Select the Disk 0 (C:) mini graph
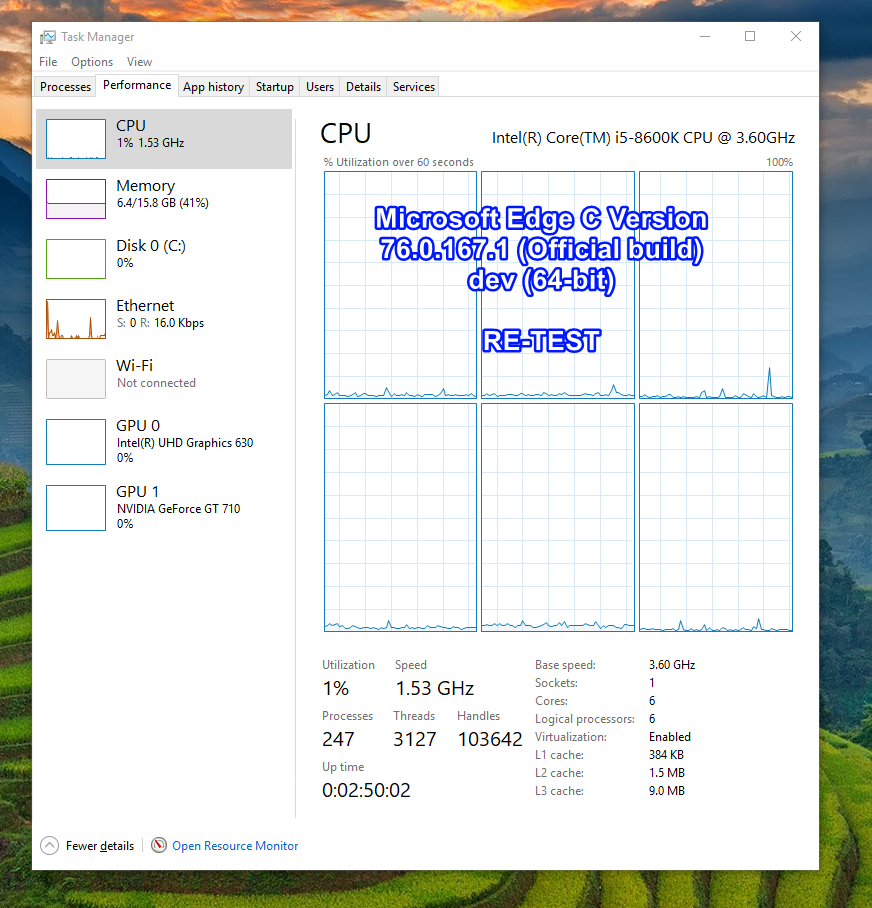 (76, 259)
